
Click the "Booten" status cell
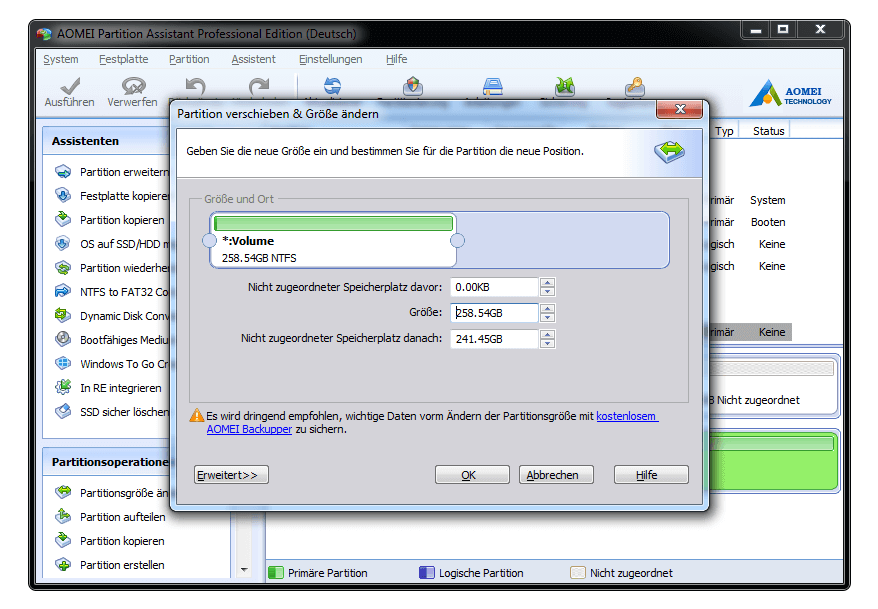[768, 222]
